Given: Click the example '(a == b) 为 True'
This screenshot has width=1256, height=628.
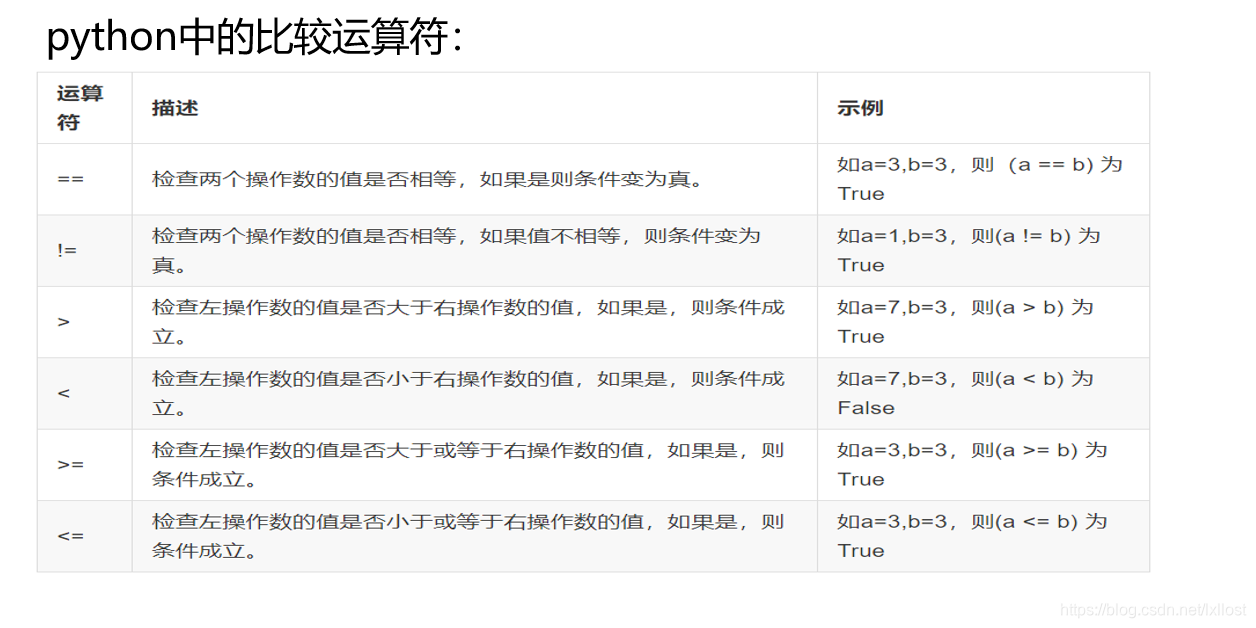Looking at the screenshot, I should (983, 179).
